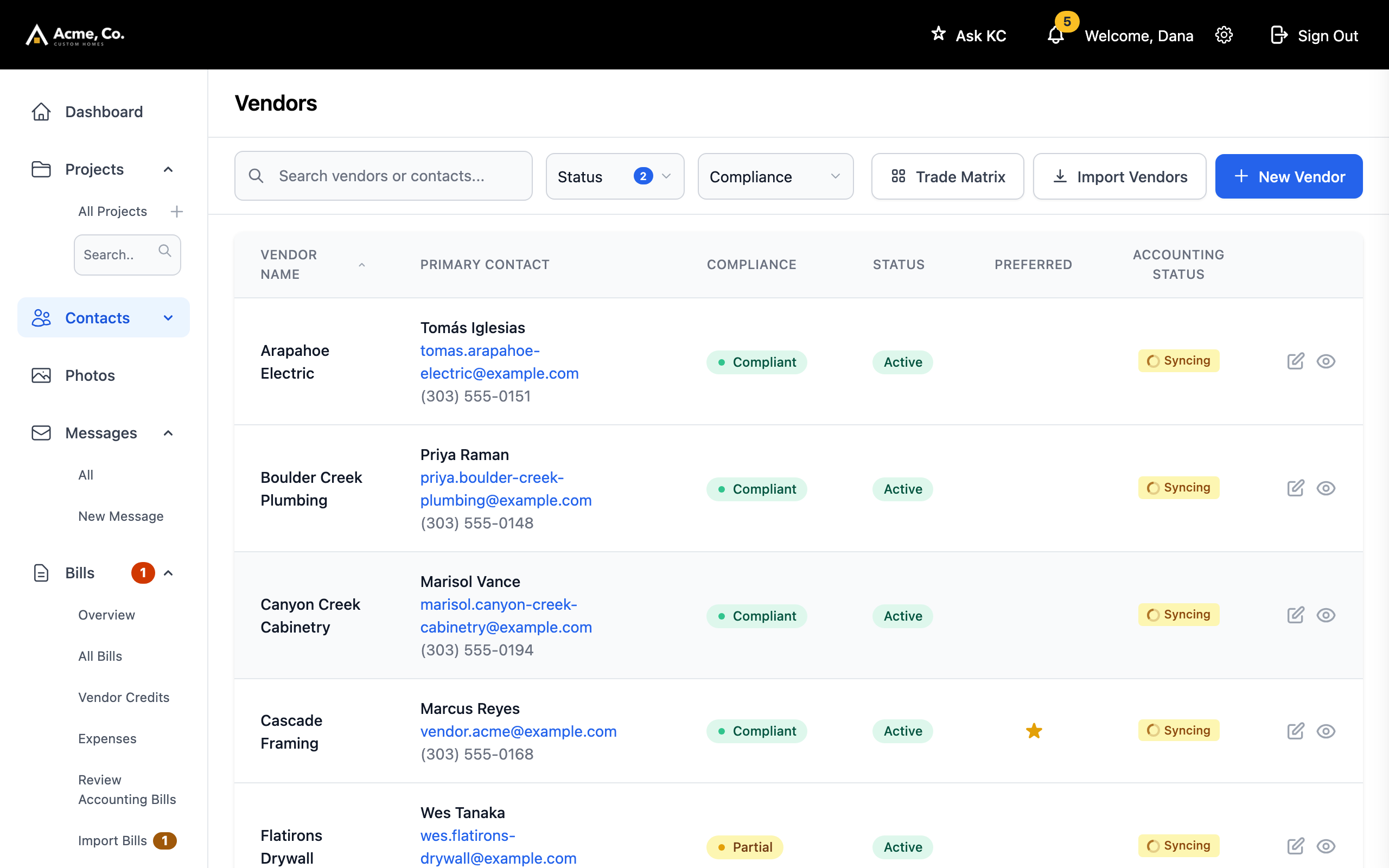This screenshot has height=868, width=1389.
Task: Click sidebar project Search.. input
Action: pyautogui.click(x=127, y=254)
